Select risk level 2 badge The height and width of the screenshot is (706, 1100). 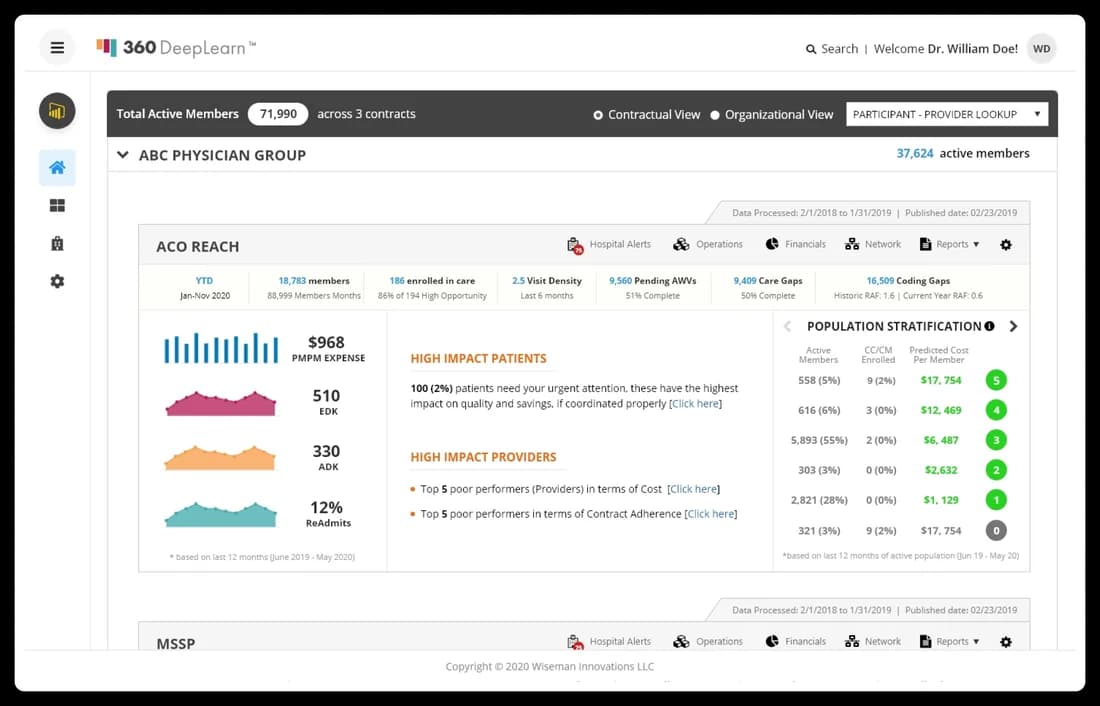click(x=996, y=470)
